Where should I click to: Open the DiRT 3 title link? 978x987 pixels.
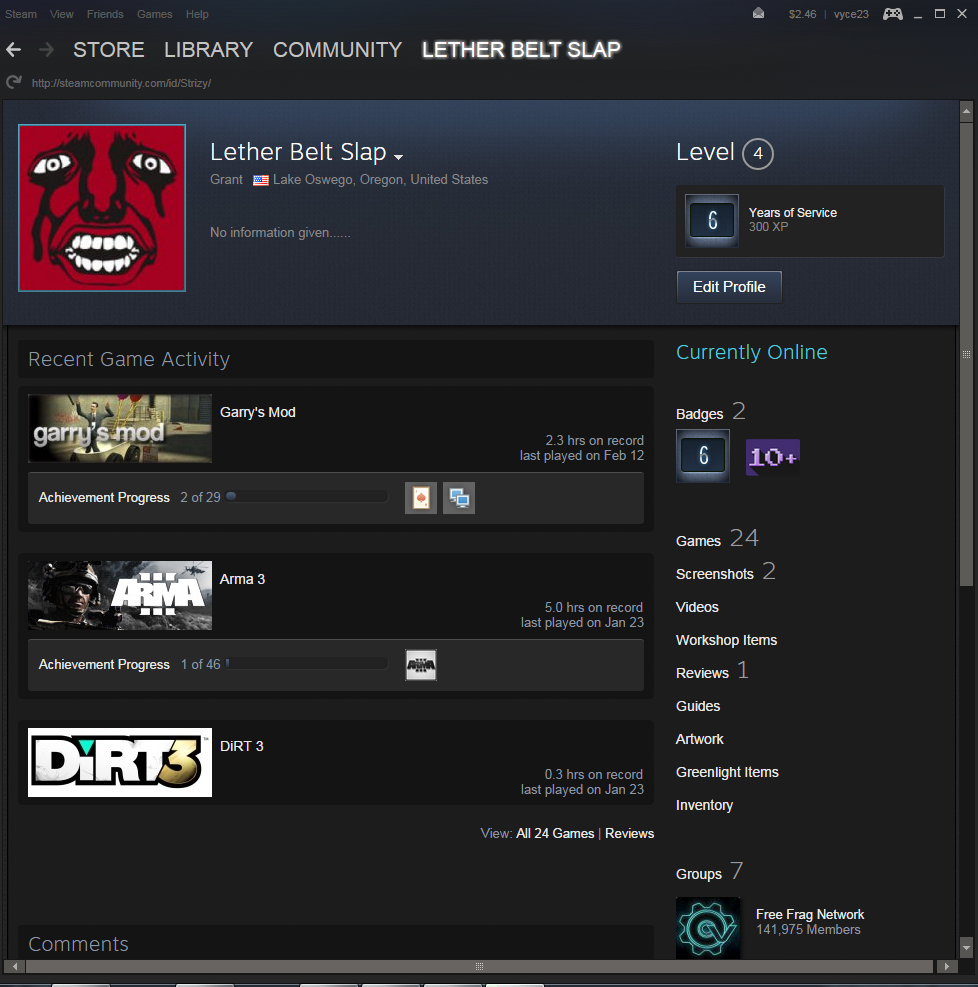coord(242,746)
